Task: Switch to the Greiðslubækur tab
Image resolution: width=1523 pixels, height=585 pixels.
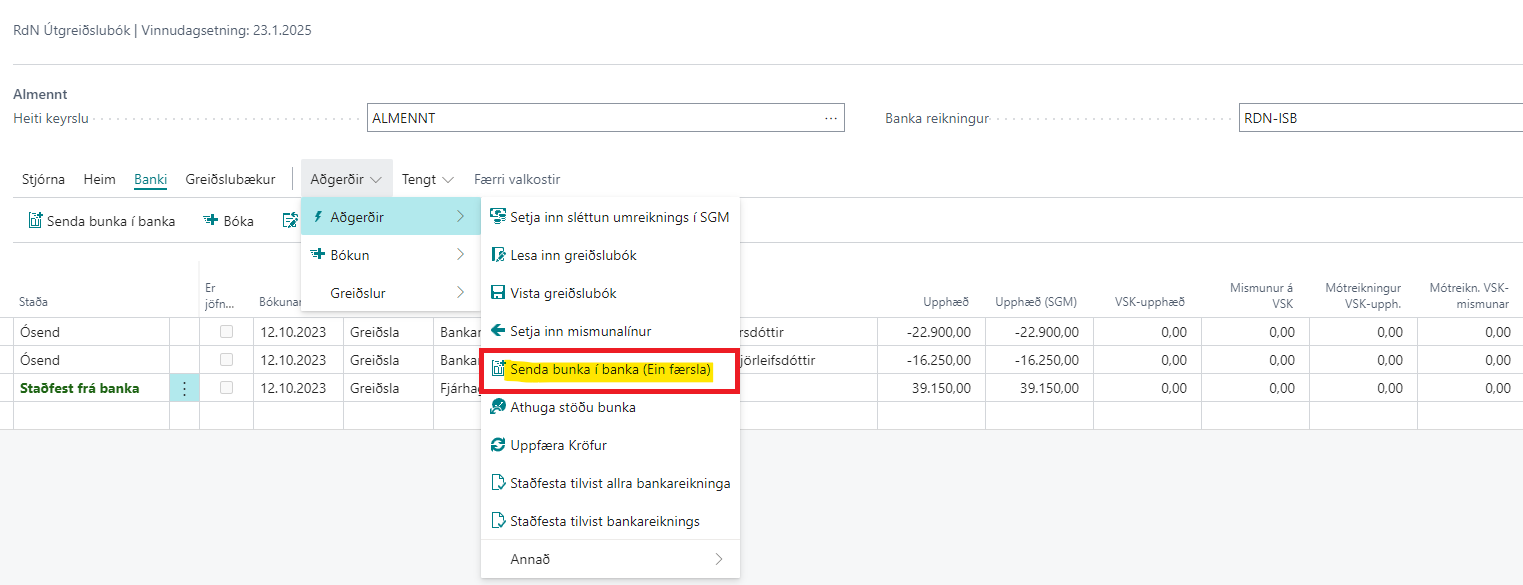Action: click(230, 180)
